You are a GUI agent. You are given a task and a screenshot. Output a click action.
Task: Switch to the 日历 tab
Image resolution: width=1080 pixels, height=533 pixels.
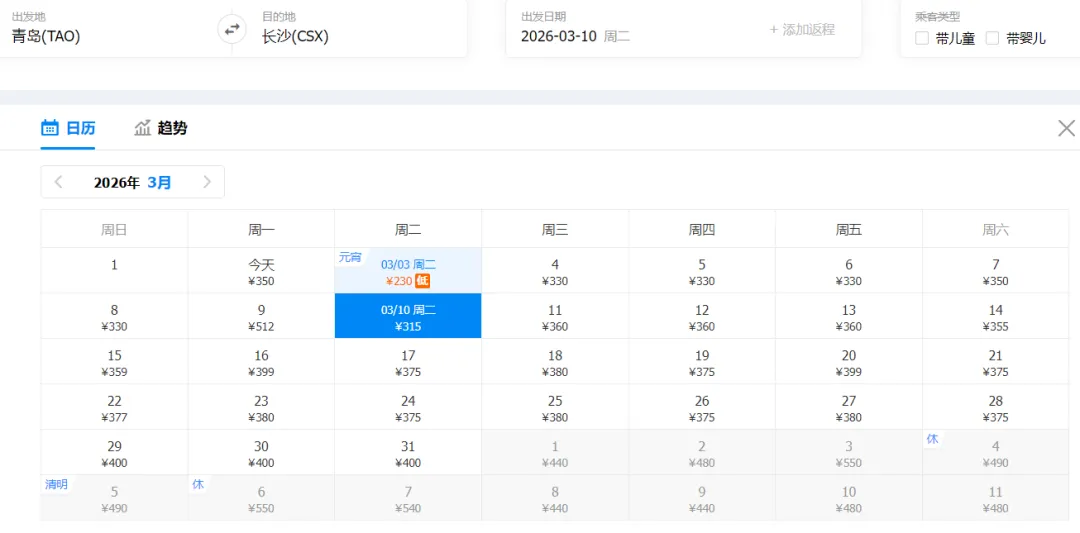[68, 128]
